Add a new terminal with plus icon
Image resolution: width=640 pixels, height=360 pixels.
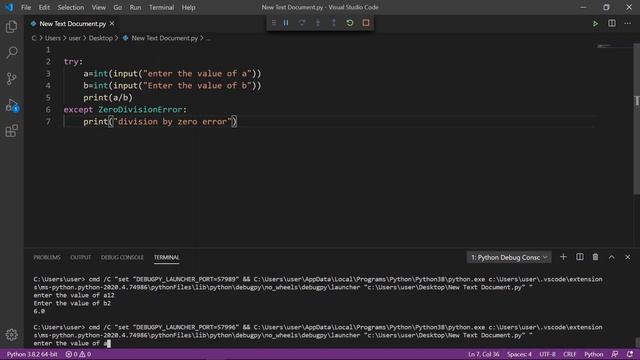click(x=563, y=257)
